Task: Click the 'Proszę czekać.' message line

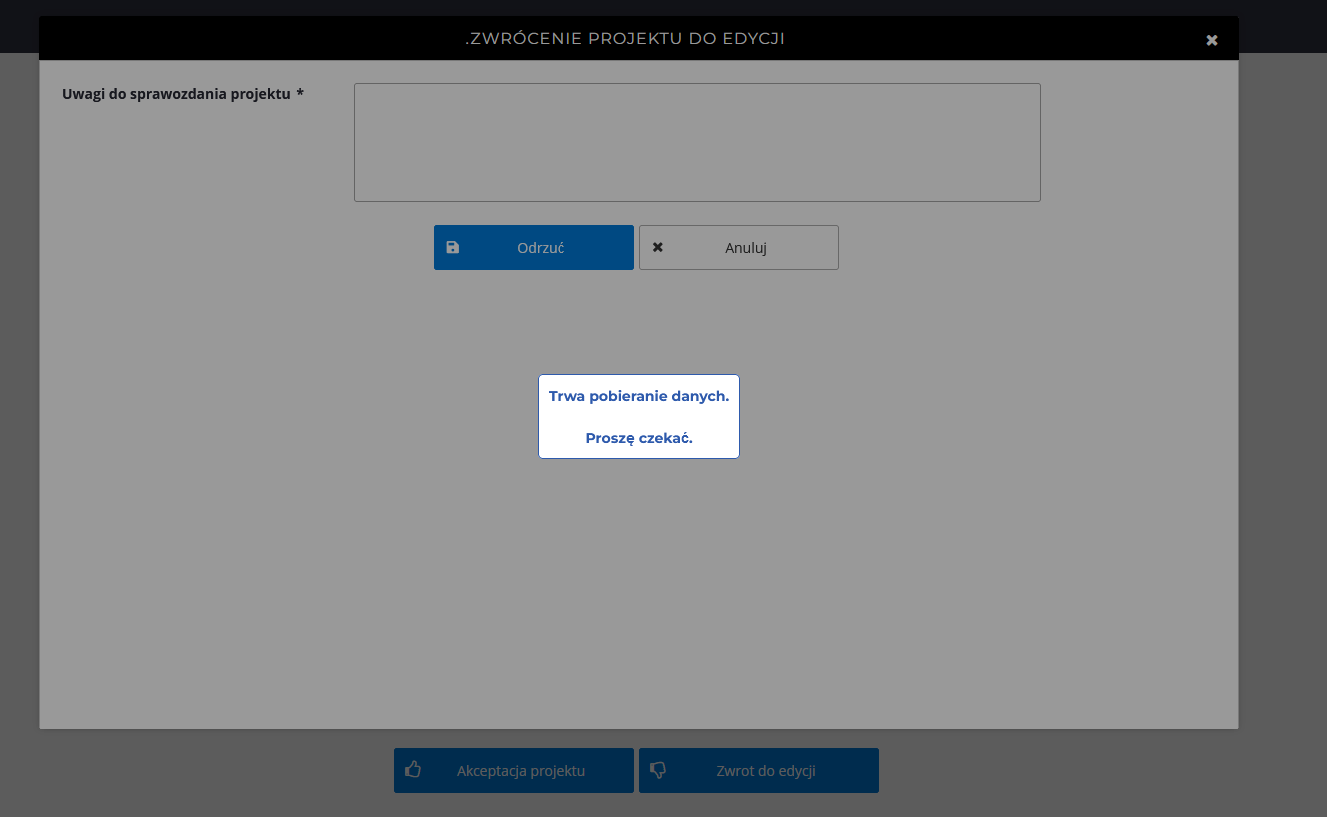Action: 639,438
